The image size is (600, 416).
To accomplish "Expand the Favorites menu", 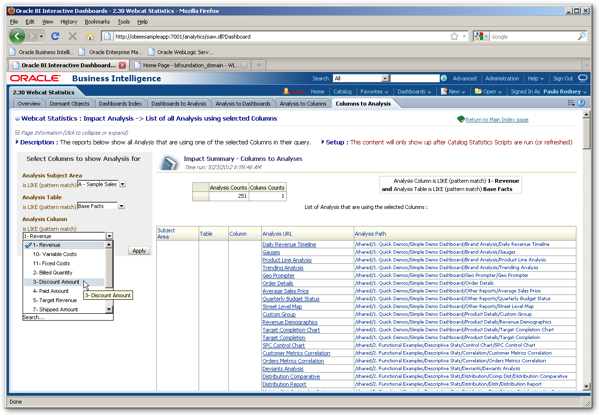I will pyautogui.click(x=374, y=92).
